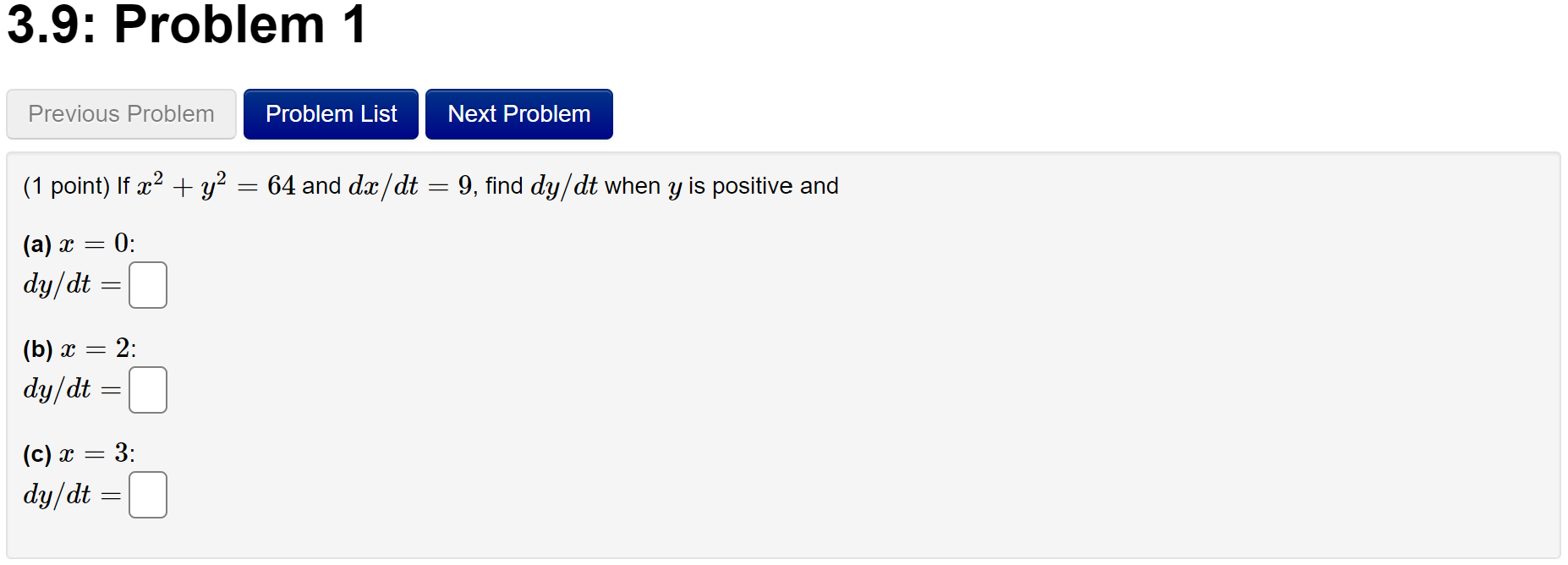This screenshot has width=1568, height=565.
Task: Select the answer box for part (b)
Action: [x=147, y=390]
